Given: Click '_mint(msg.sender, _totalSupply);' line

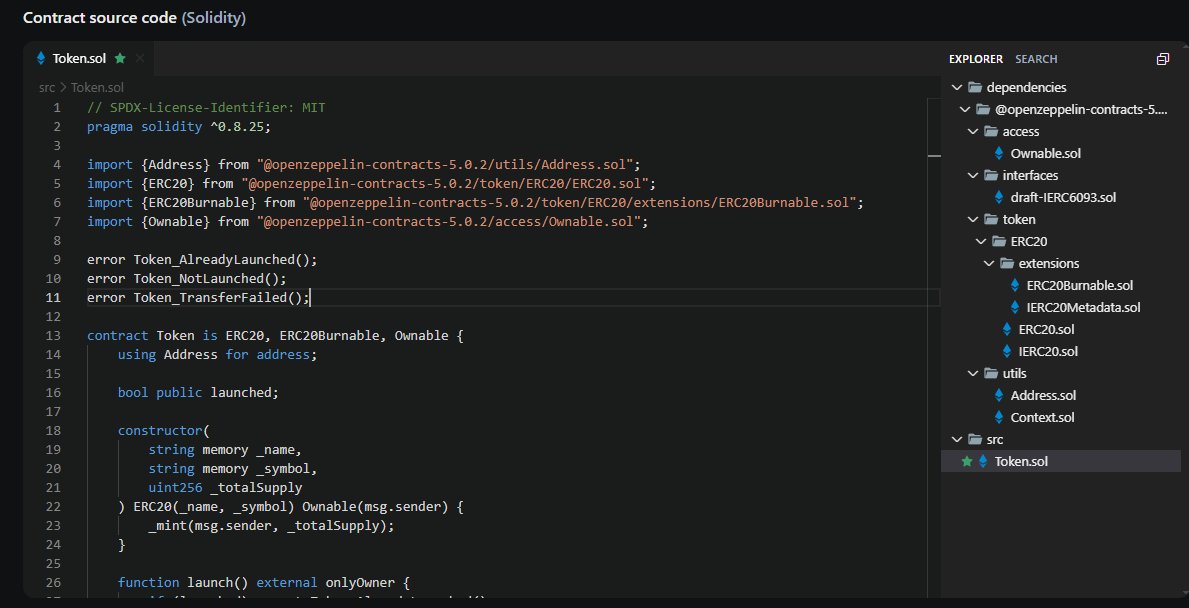Looking at the screenshot, I should coord(271,525).
